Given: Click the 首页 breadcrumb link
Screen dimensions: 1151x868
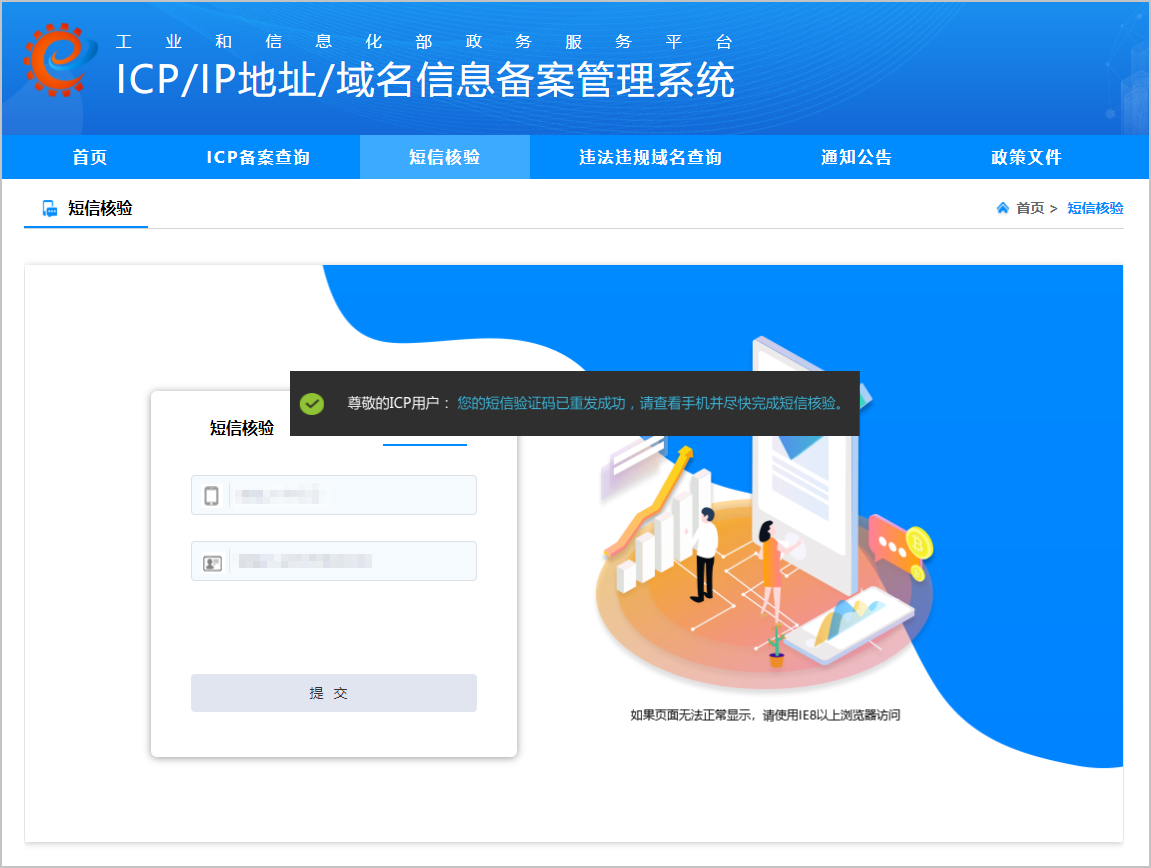Looking at the screenshot, I should click(1030, 208).
